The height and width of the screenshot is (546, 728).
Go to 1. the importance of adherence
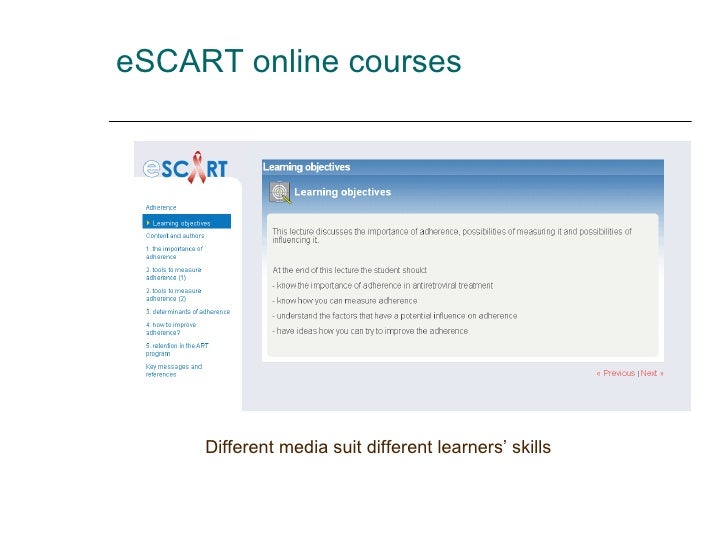coord(174,253)
